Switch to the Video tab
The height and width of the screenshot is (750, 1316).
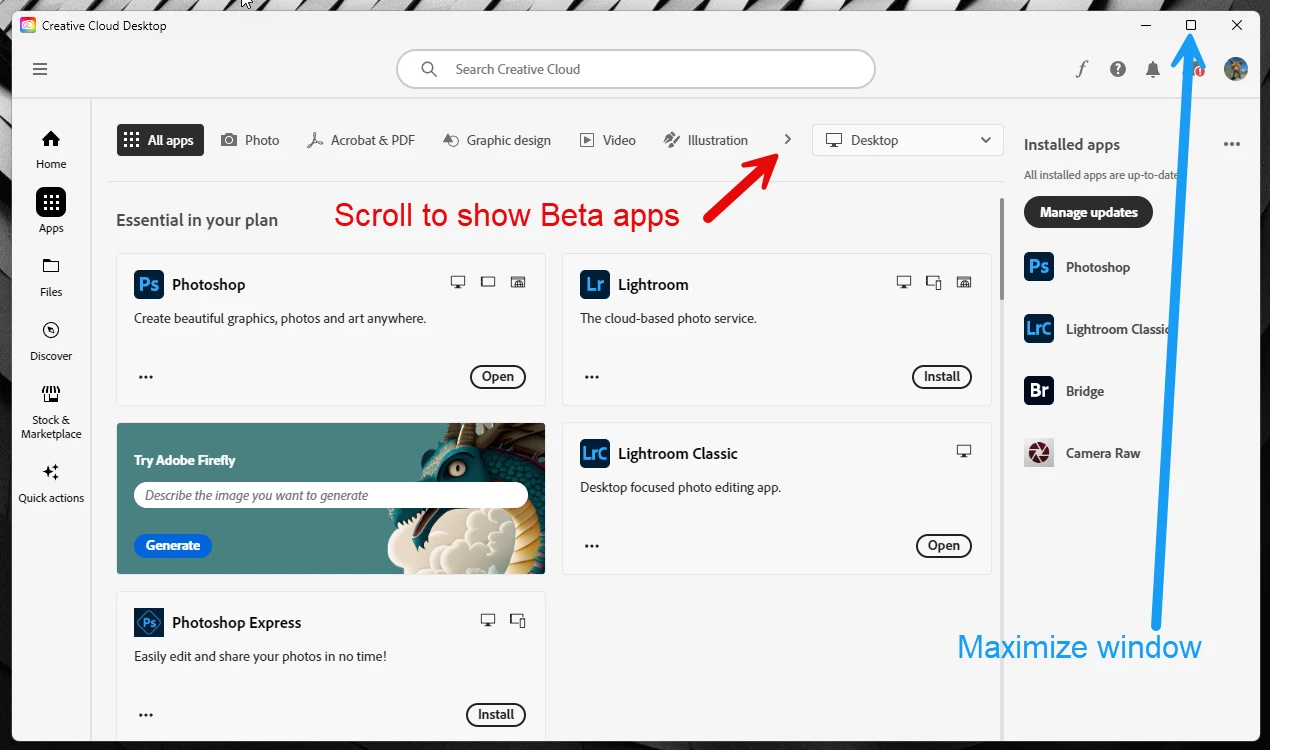[x=607, y=140]
